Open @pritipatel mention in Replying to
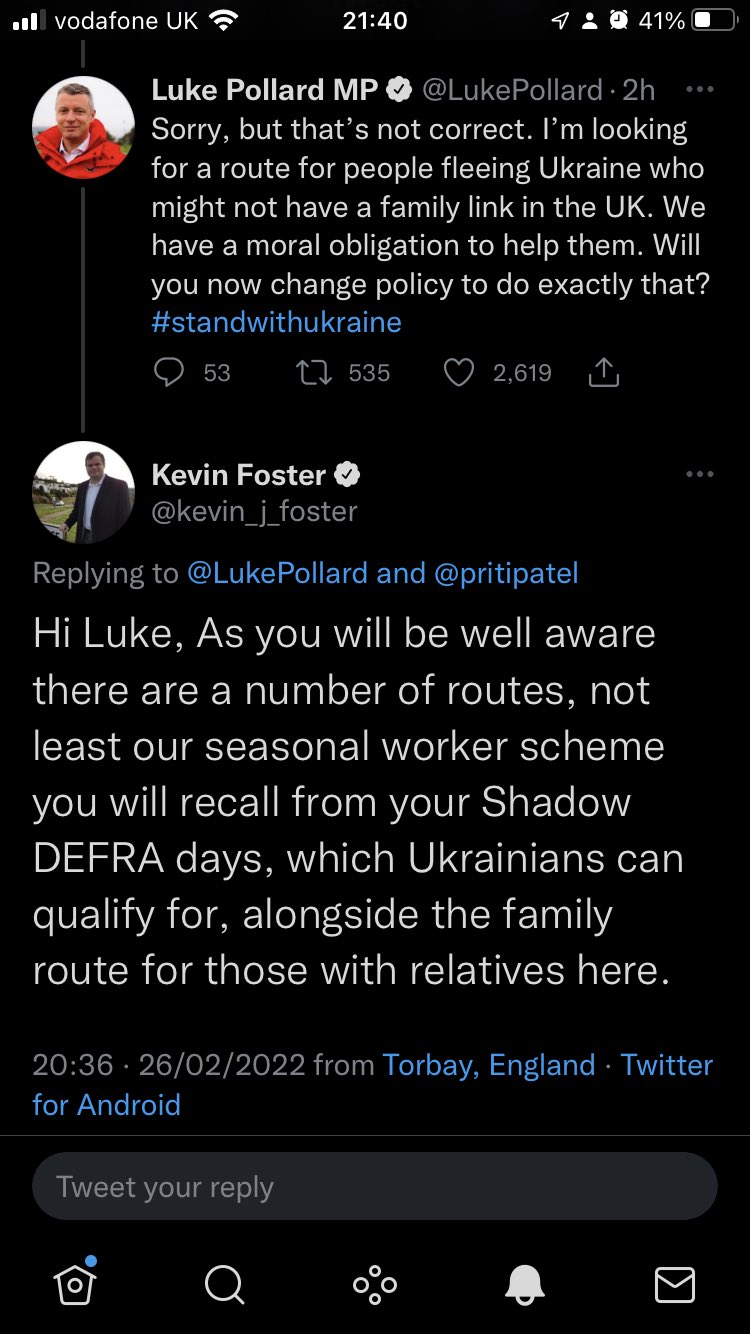Viewport: 750px width, 1334px height. [505, 573]
